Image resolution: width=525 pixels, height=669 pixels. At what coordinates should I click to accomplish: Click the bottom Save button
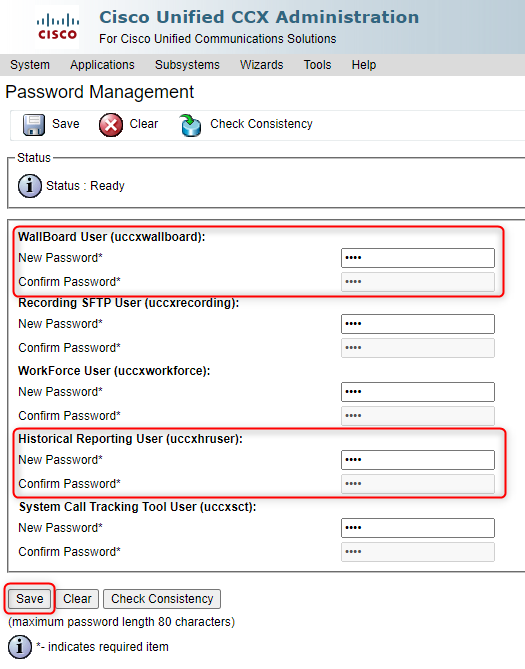pos(30,599)
